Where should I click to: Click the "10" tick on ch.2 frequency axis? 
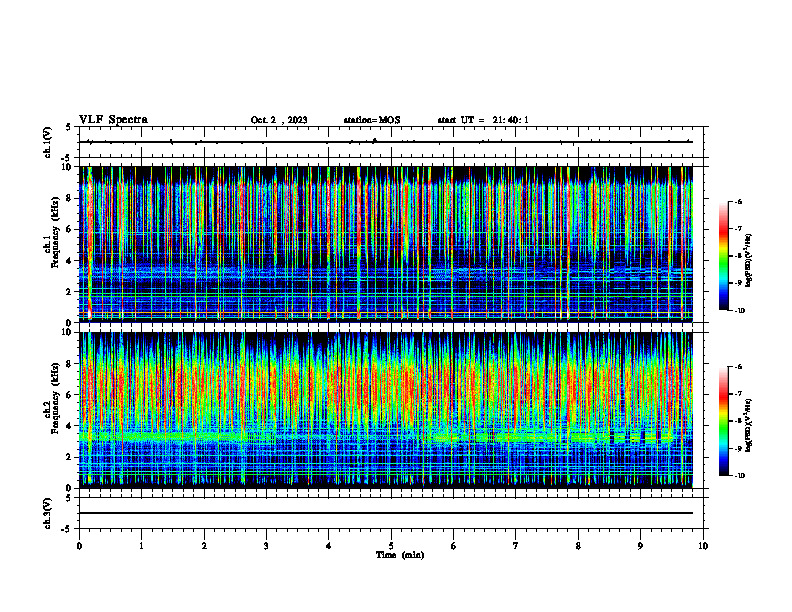pos(68,333)
